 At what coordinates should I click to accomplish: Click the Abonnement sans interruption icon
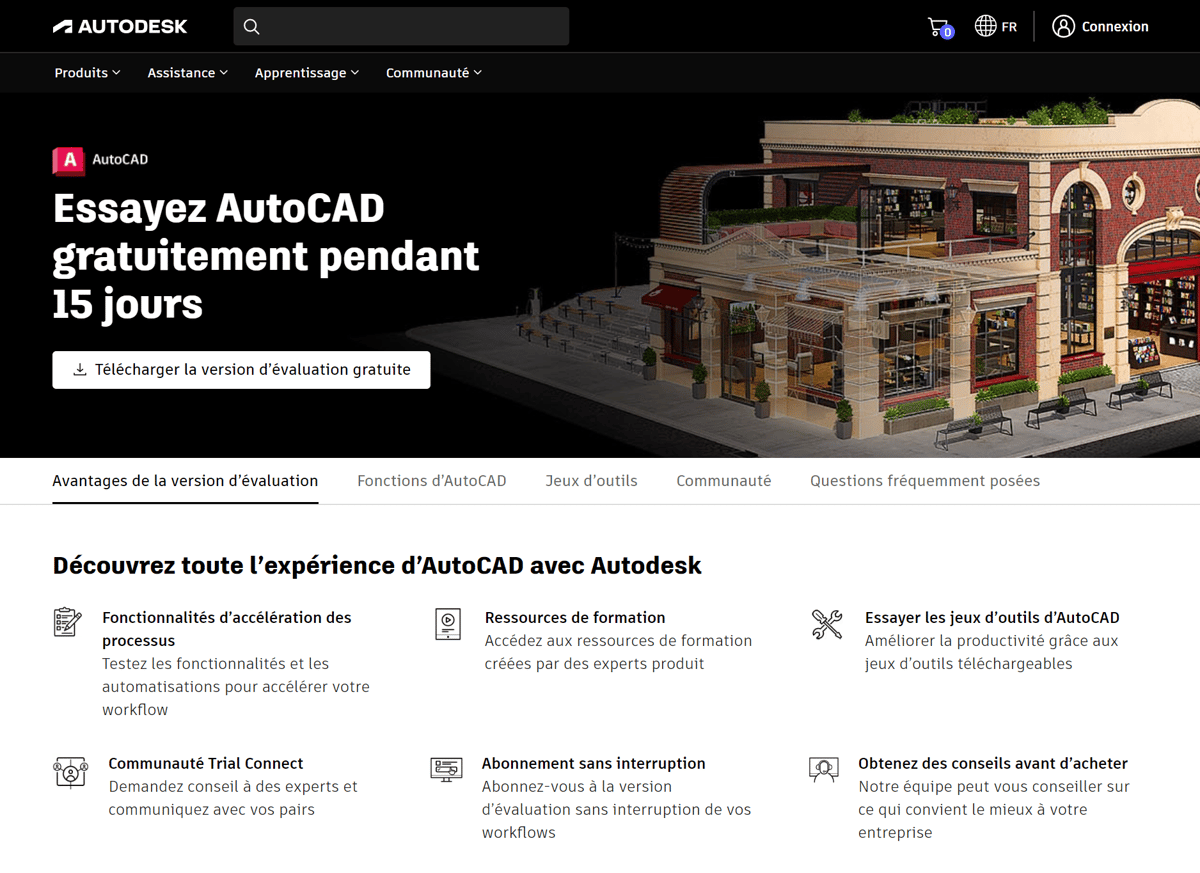446,769
